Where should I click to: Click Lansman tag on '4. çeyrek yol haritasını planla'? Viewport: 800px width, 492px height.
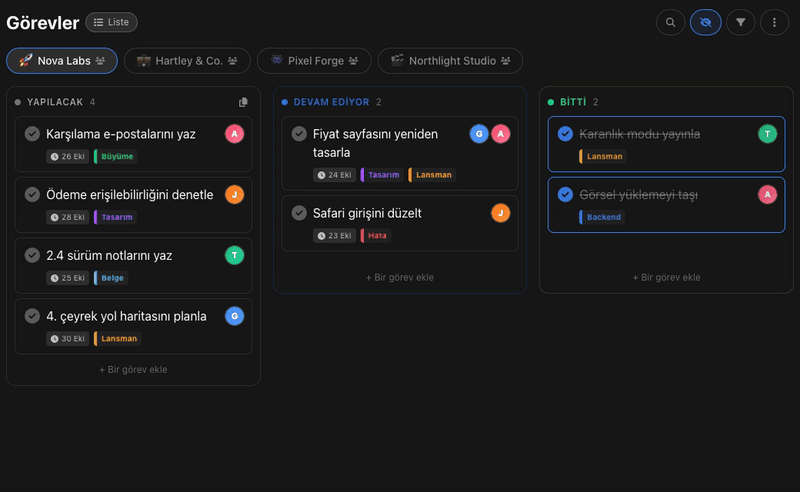[117, 338]
